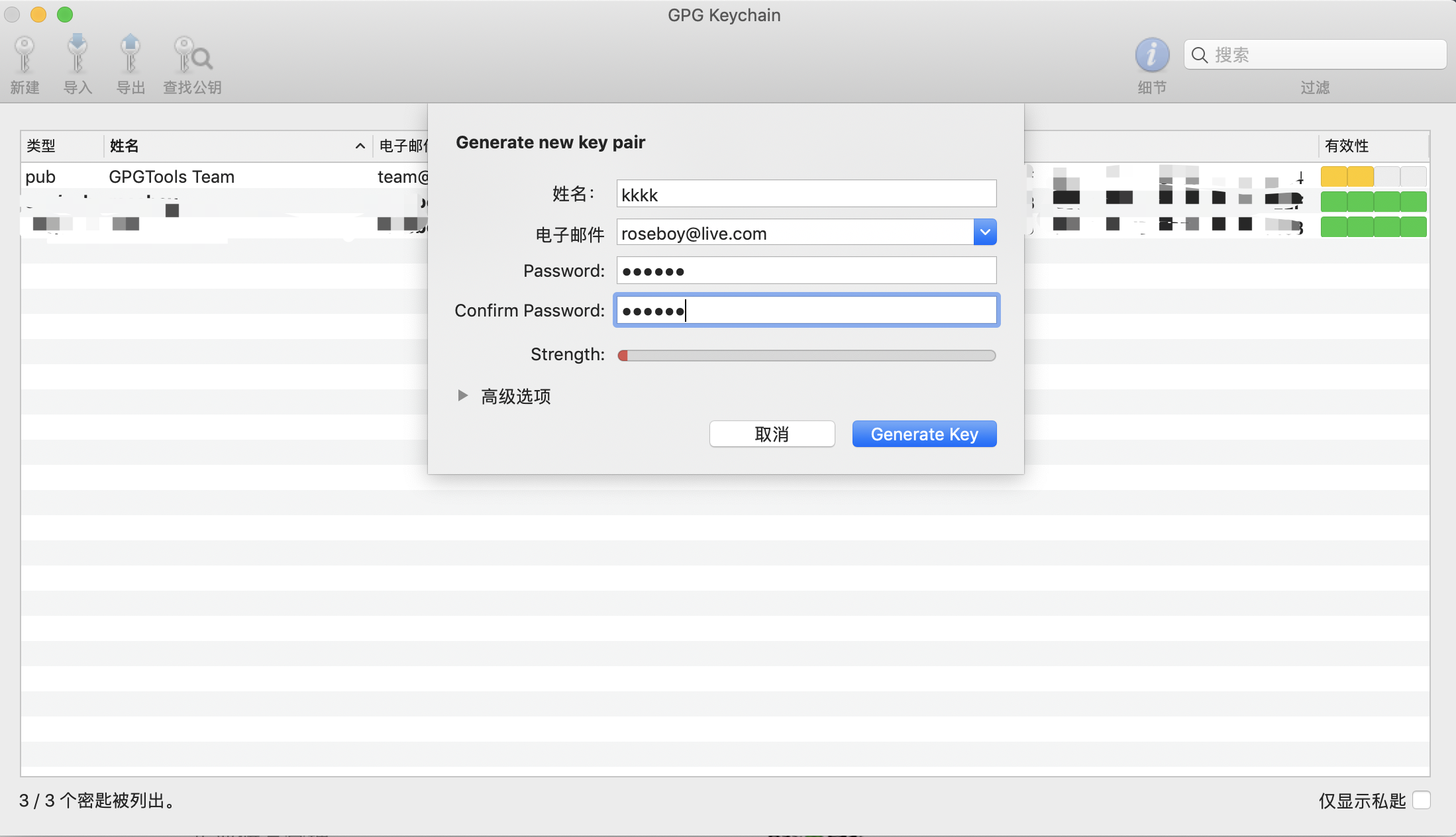Click the green validity bar in second row
Viewport: 1456px width, 837px height.
click(1373, 201)
